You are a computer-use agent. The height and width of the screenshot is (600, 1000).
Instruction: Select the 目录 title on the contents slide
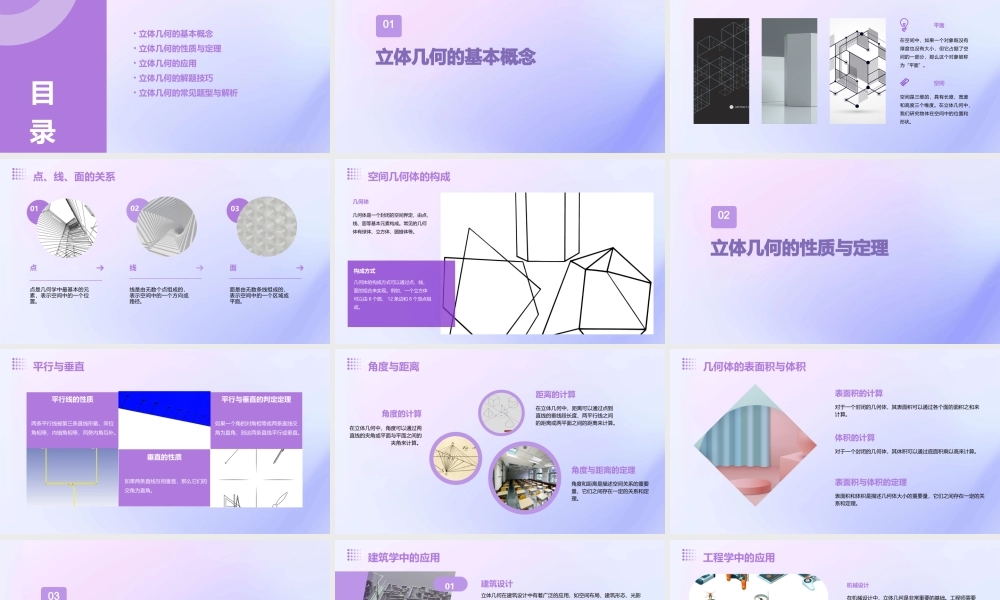[43, 112]
